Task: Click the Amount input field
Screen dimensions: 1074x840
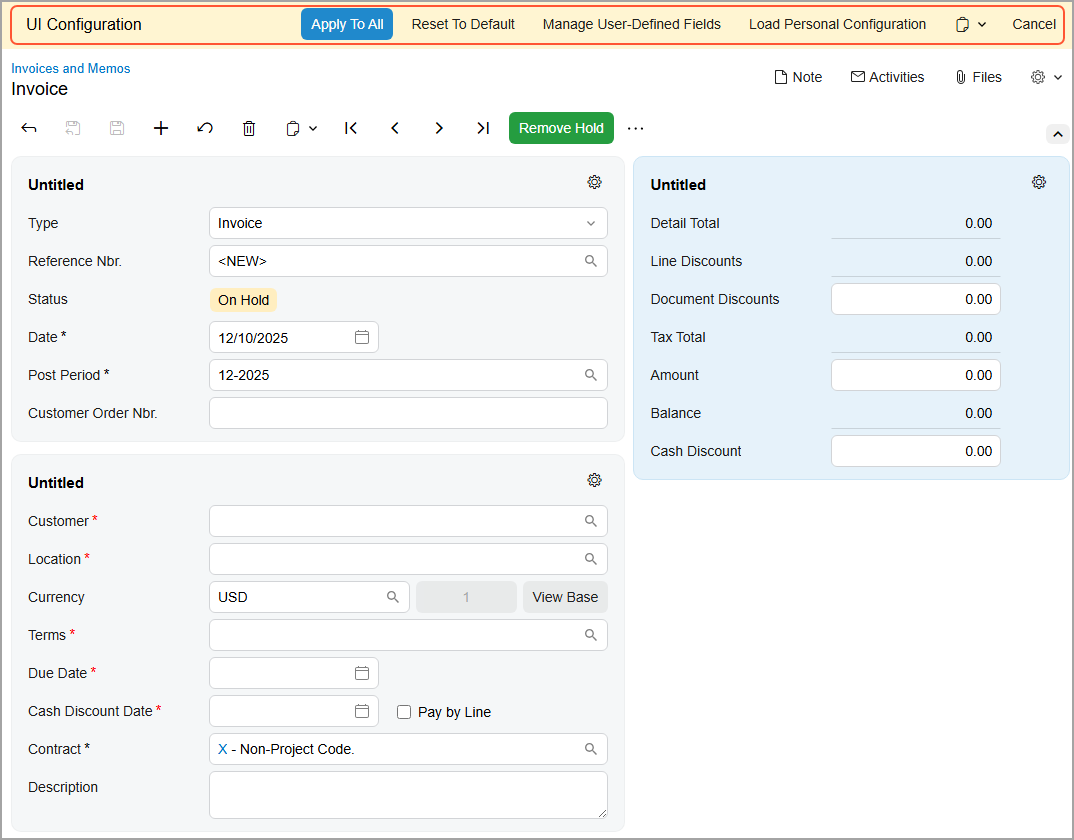Action: (x=916, y=375)
